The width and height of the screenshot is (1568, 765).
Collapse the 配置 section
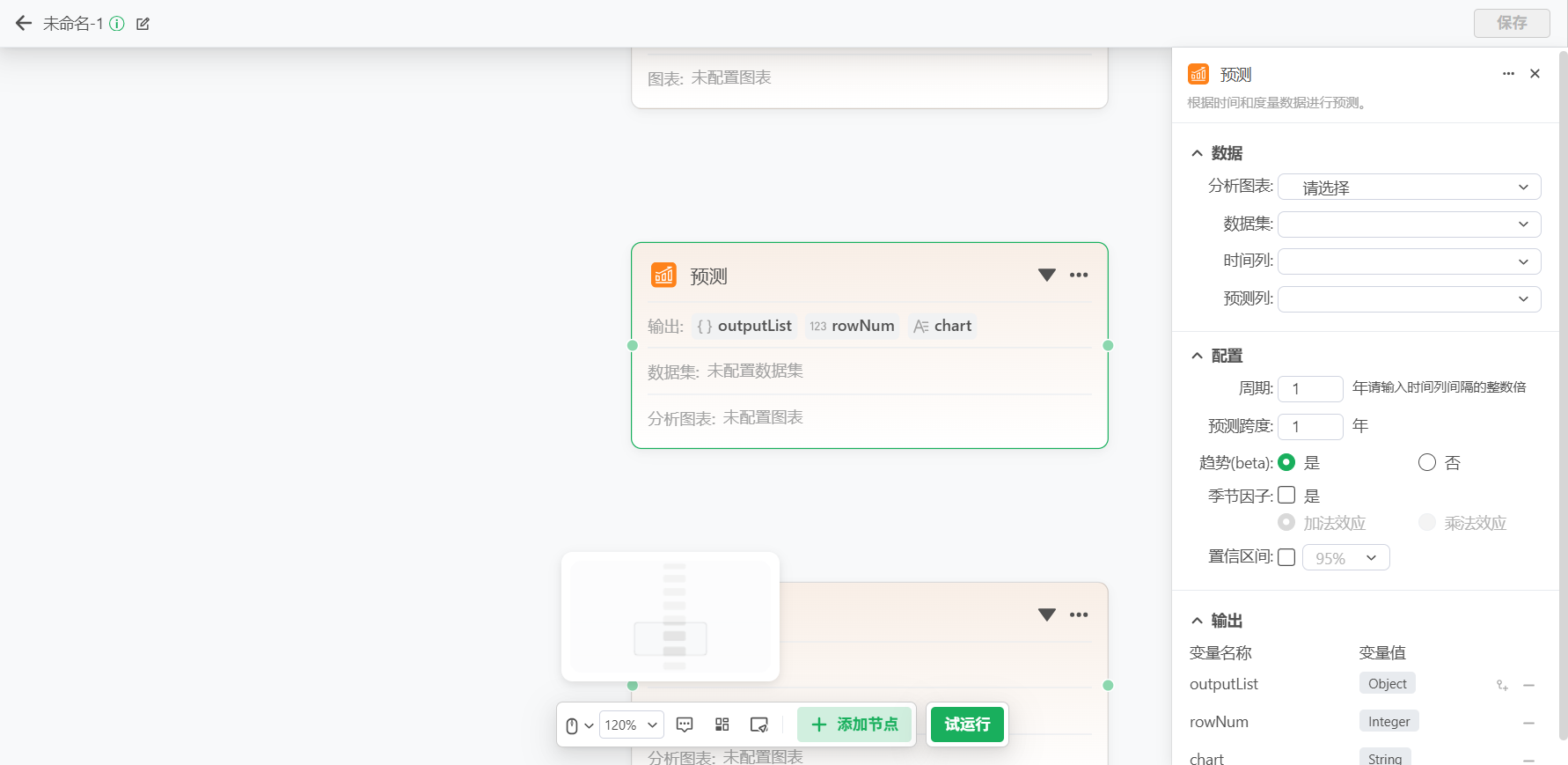(1197, 356)
